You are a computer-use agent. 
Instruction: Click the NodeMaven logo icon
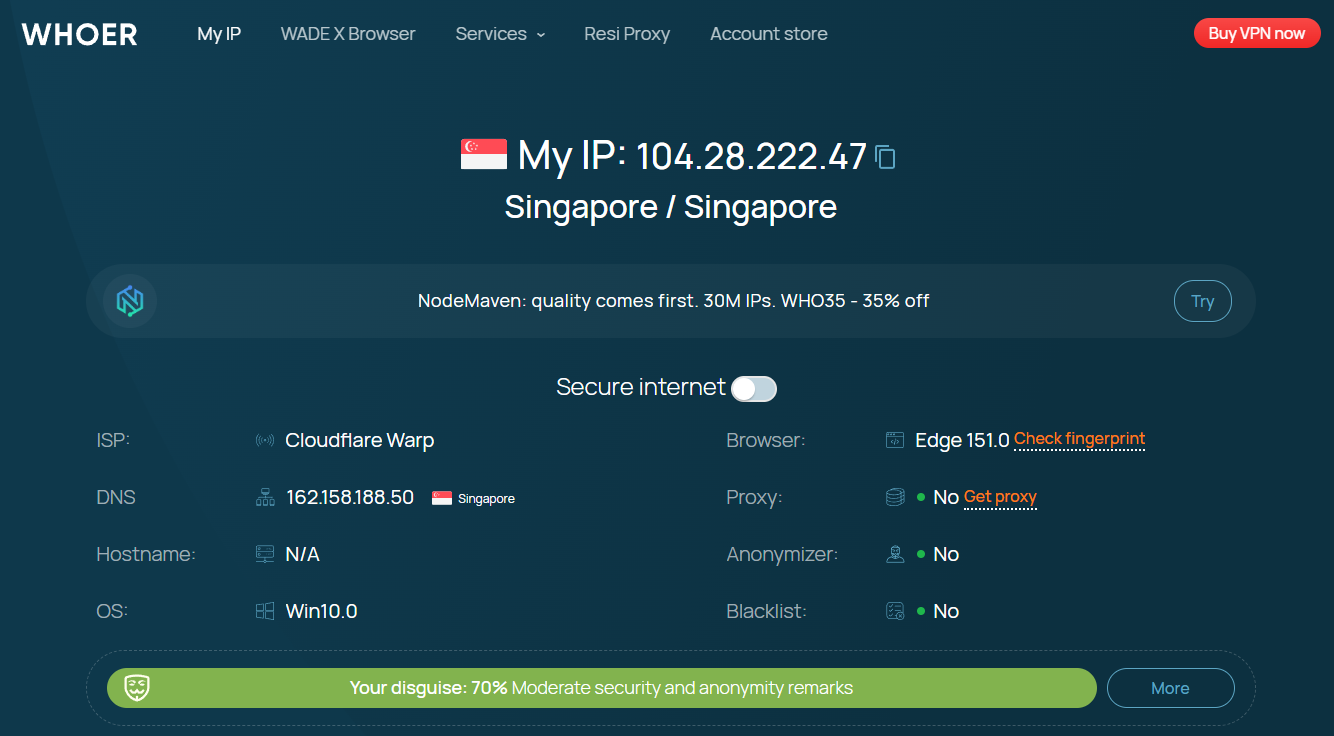[130, 301]
